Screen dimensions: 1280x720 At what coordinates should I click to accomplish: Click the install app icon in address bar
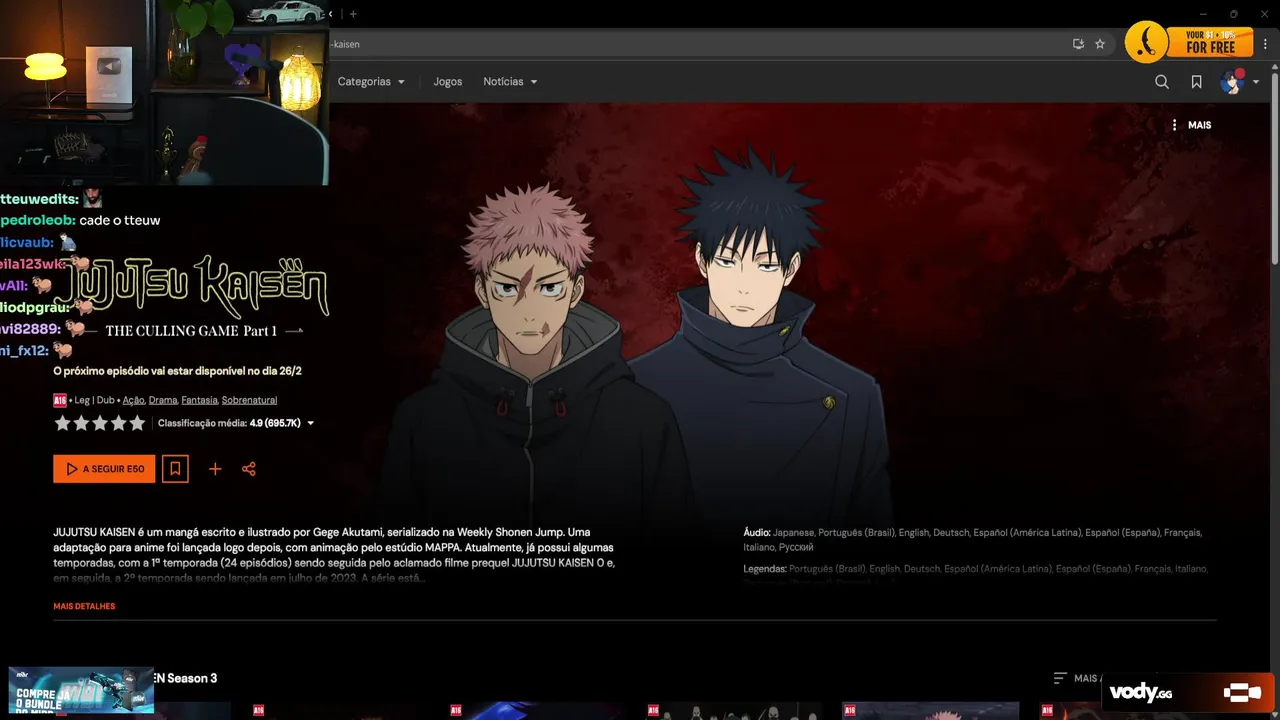click(1078, 44)
